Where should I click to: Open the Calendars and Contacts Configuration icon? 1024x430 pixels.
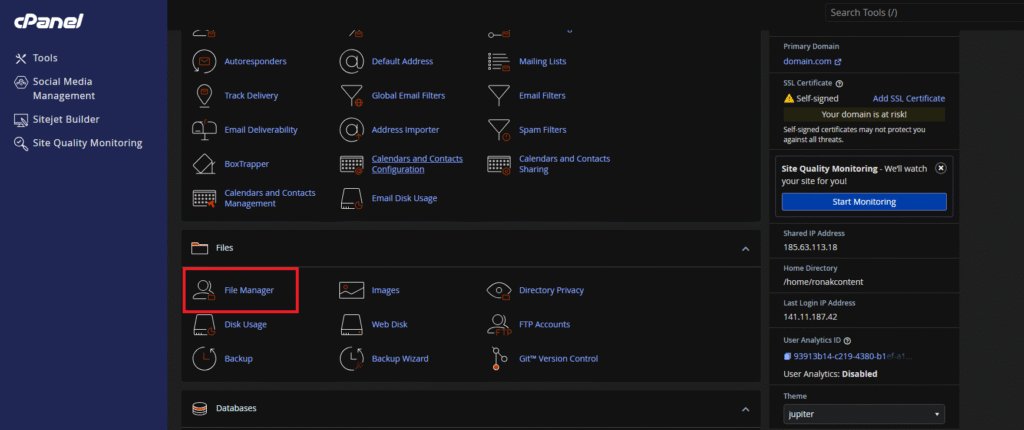(351, 165)
